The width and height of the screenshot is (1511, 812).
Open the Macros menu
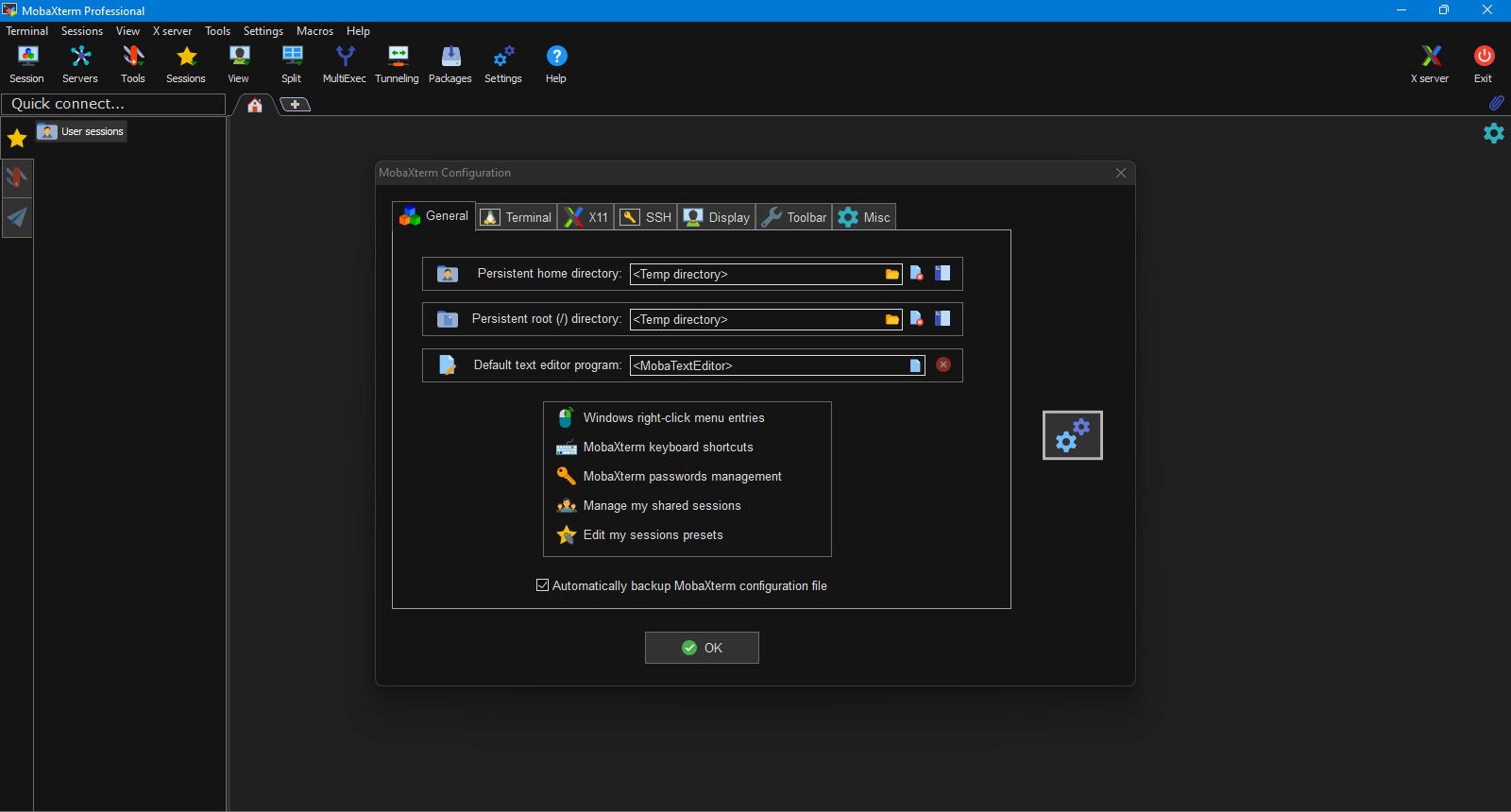(314, 31)
